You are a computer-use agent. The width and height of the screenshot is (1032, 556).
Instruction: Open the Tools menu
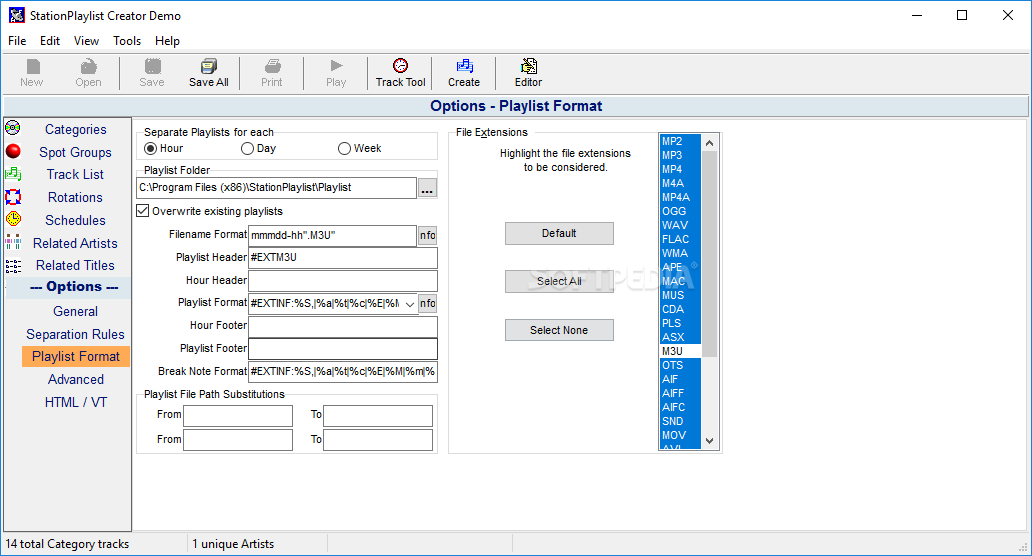(127, 41)
